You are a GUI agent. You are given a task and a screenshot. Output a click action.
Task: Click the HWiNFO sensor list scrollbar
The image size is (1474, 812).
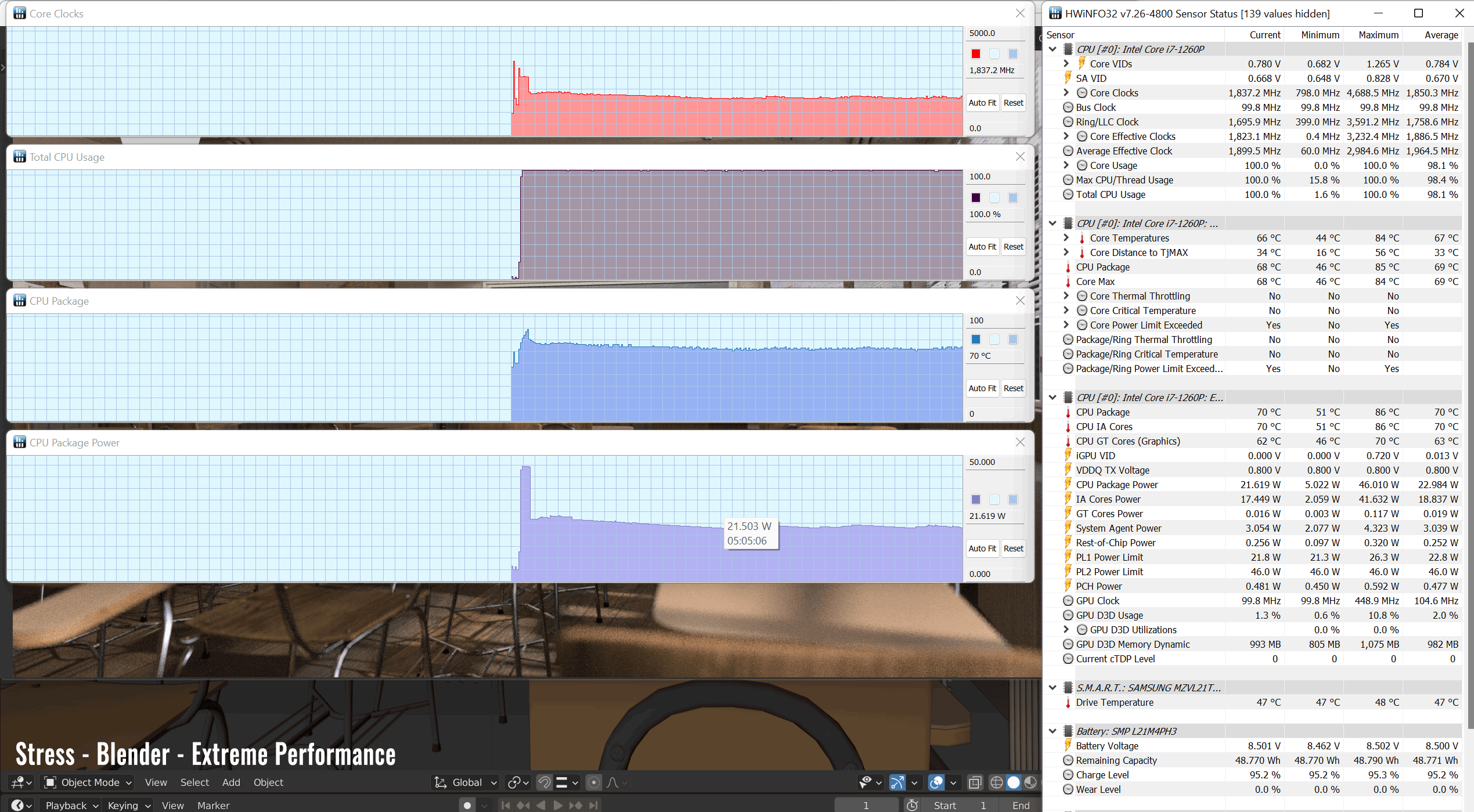pyautogui.click(x=1470, y=385)
